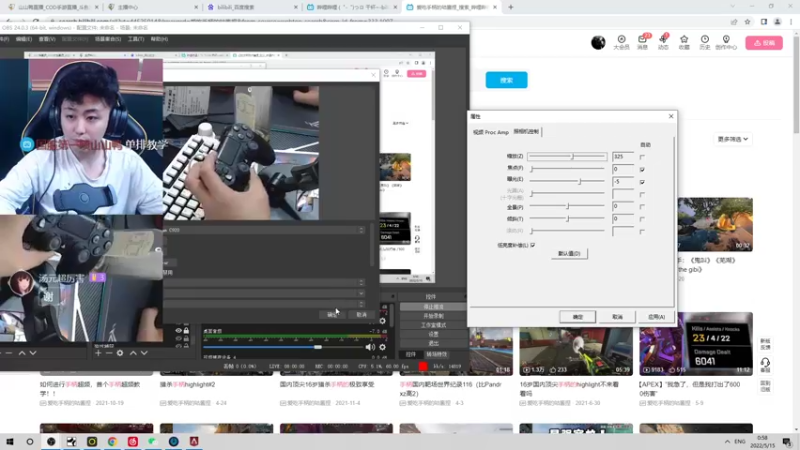
Task: Toggle lock on the first OBS source
Action: (186, 331)
